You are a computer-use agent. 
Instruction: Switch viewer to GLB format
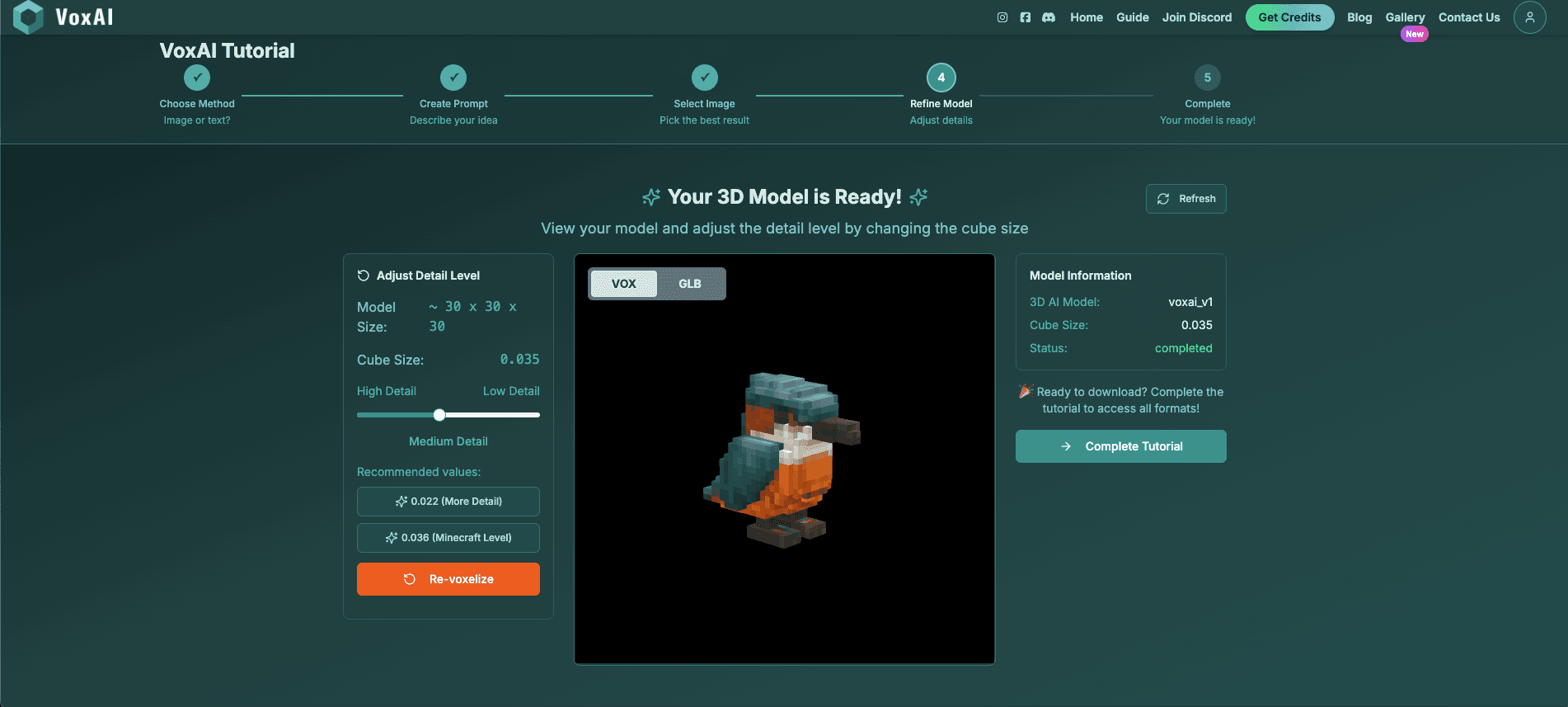click(x=690, y=284)
